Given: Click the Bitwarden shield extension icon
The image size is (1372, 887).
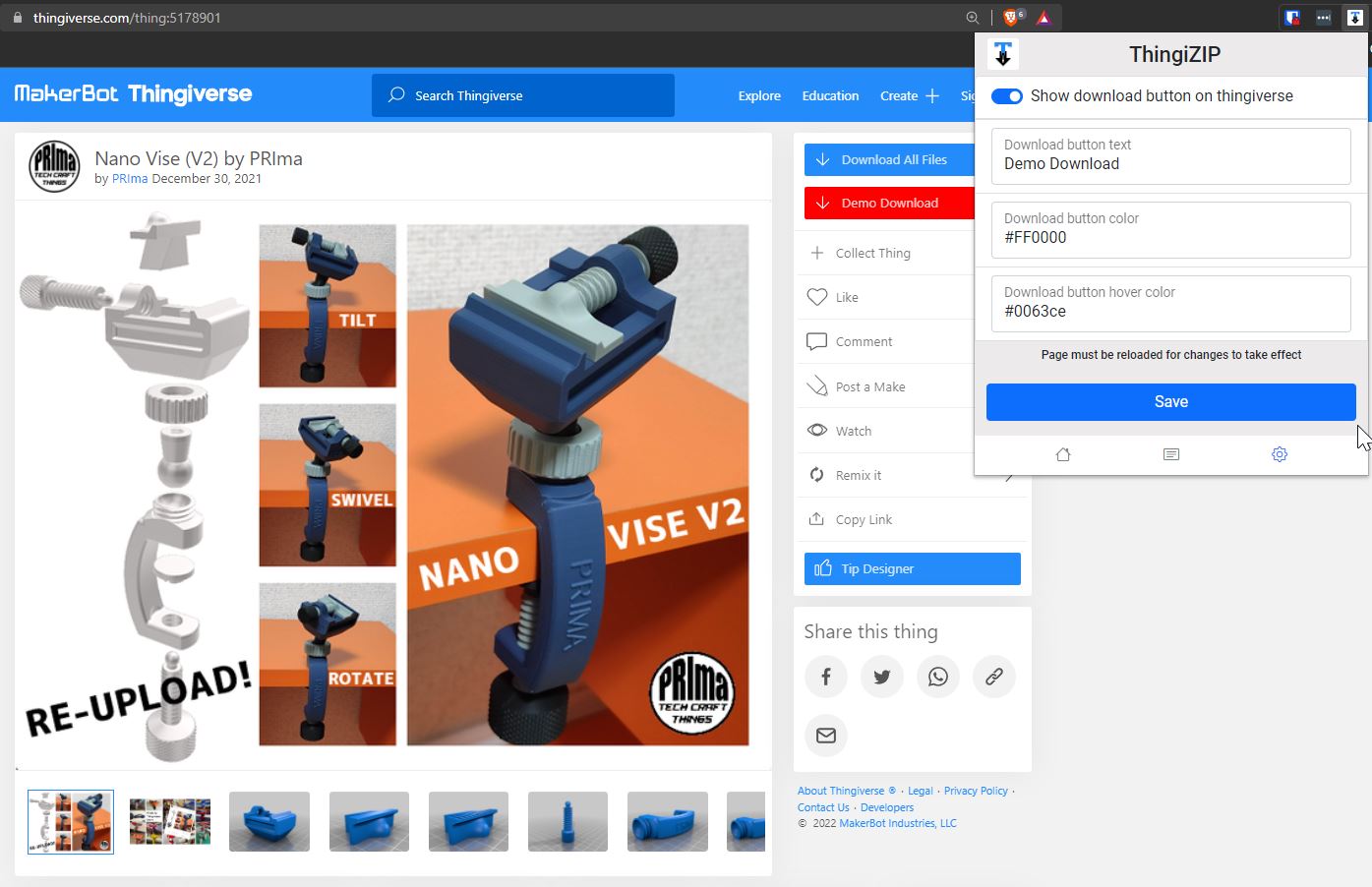Looking at the screenshot, I should coord(1292,18).
